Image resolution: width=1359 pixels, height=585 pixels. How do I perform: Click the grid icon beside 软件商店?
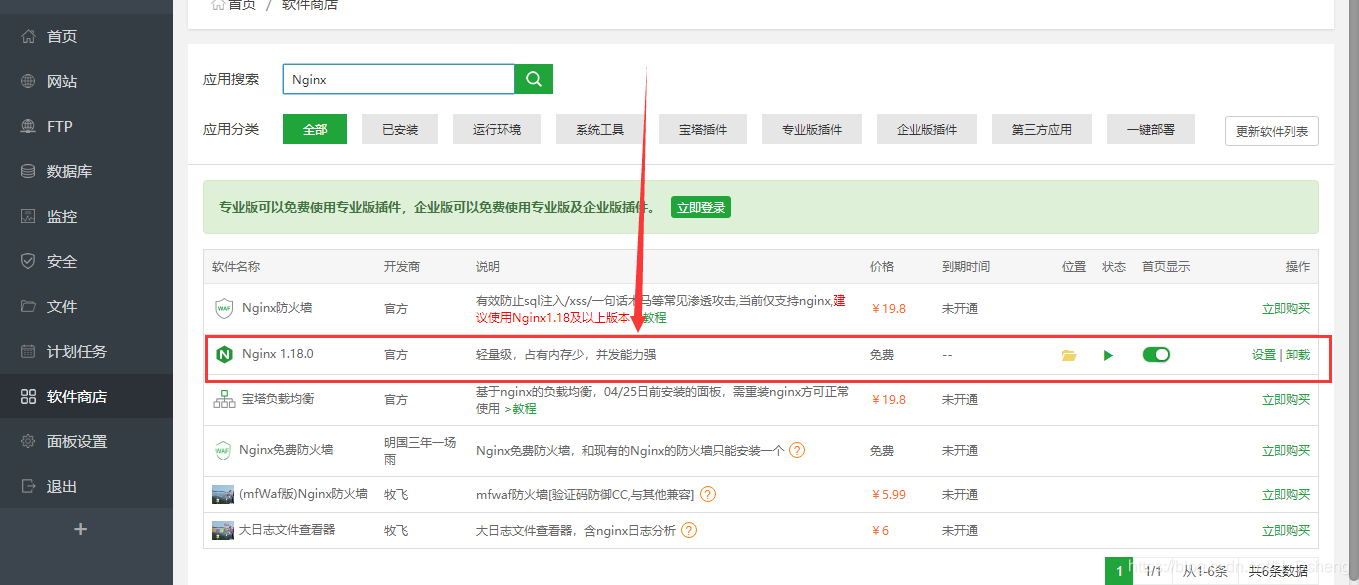coord(28,397)
